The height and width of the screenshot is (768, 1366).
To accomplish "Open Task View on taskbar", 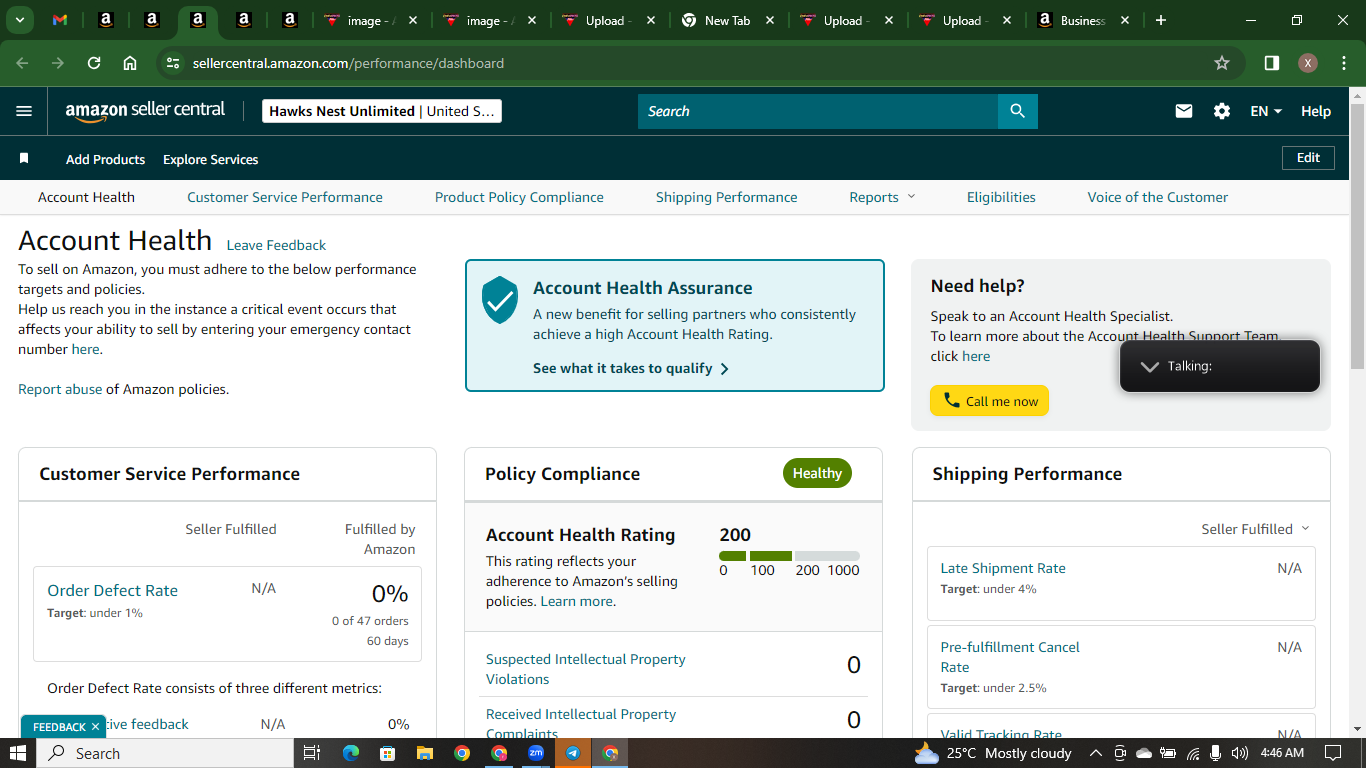I will pyautogui.click(x=311, y=753).
